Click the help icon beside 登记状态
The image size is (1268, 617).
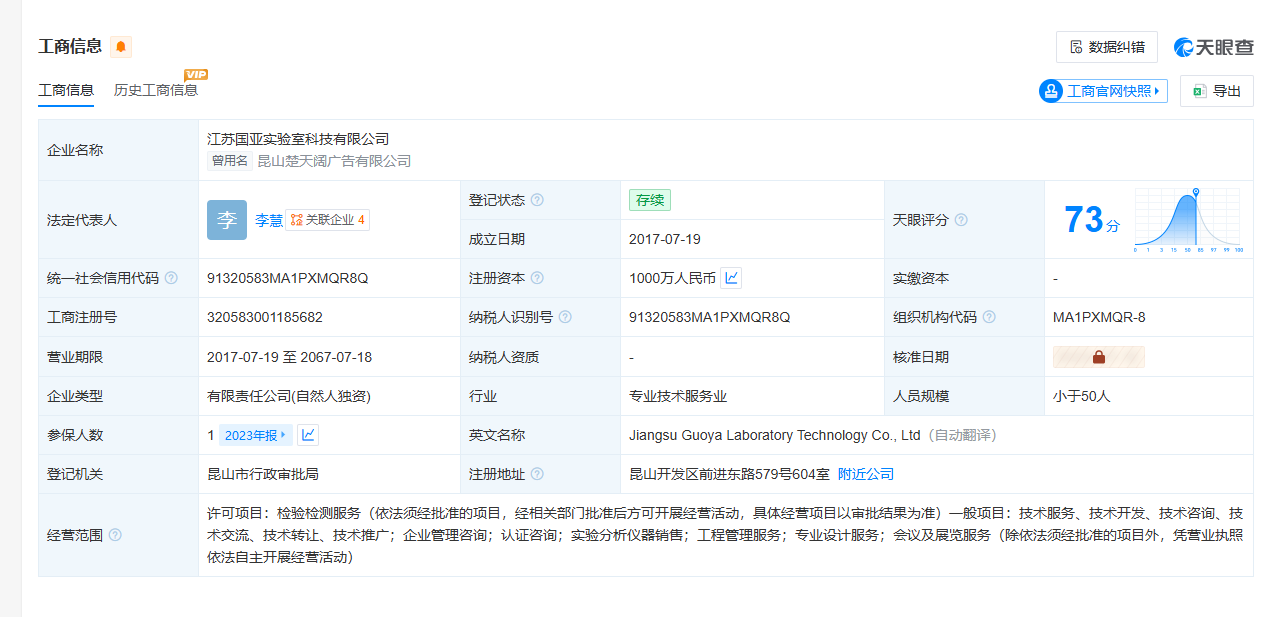coord(537,200)
